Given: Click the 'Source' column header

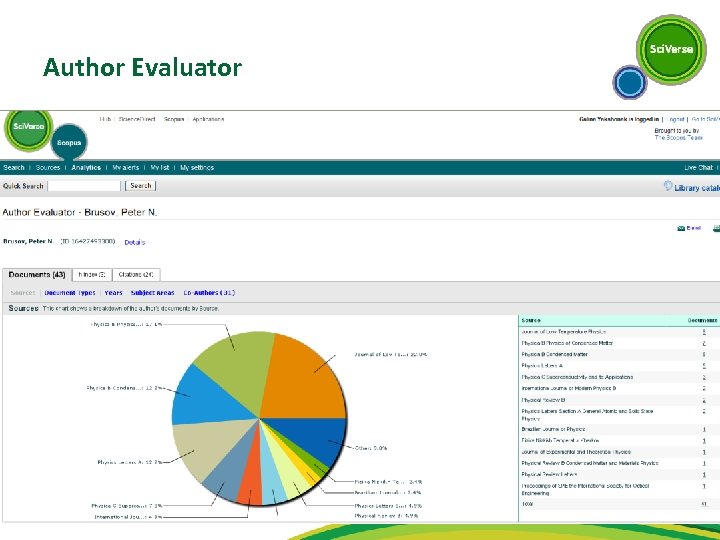Looking at the screenshot, I should 531,321.
